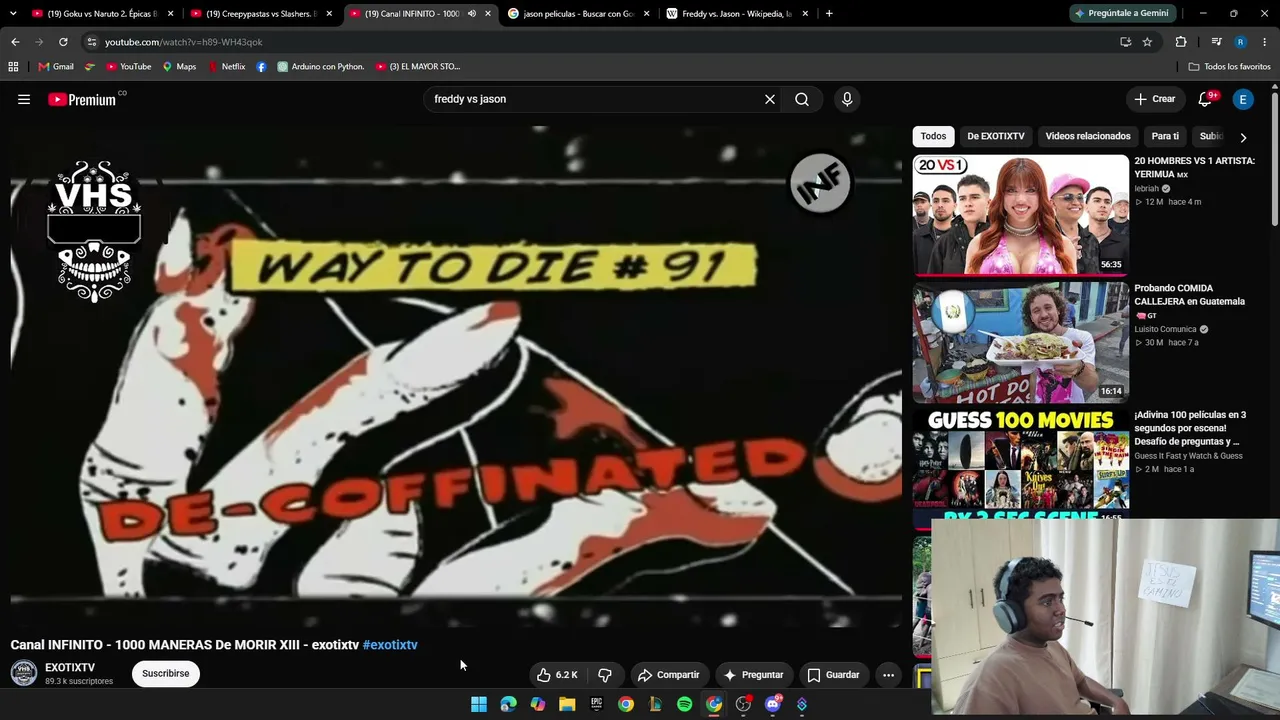Close the Canal INFINITO tab

pos(488,14)
